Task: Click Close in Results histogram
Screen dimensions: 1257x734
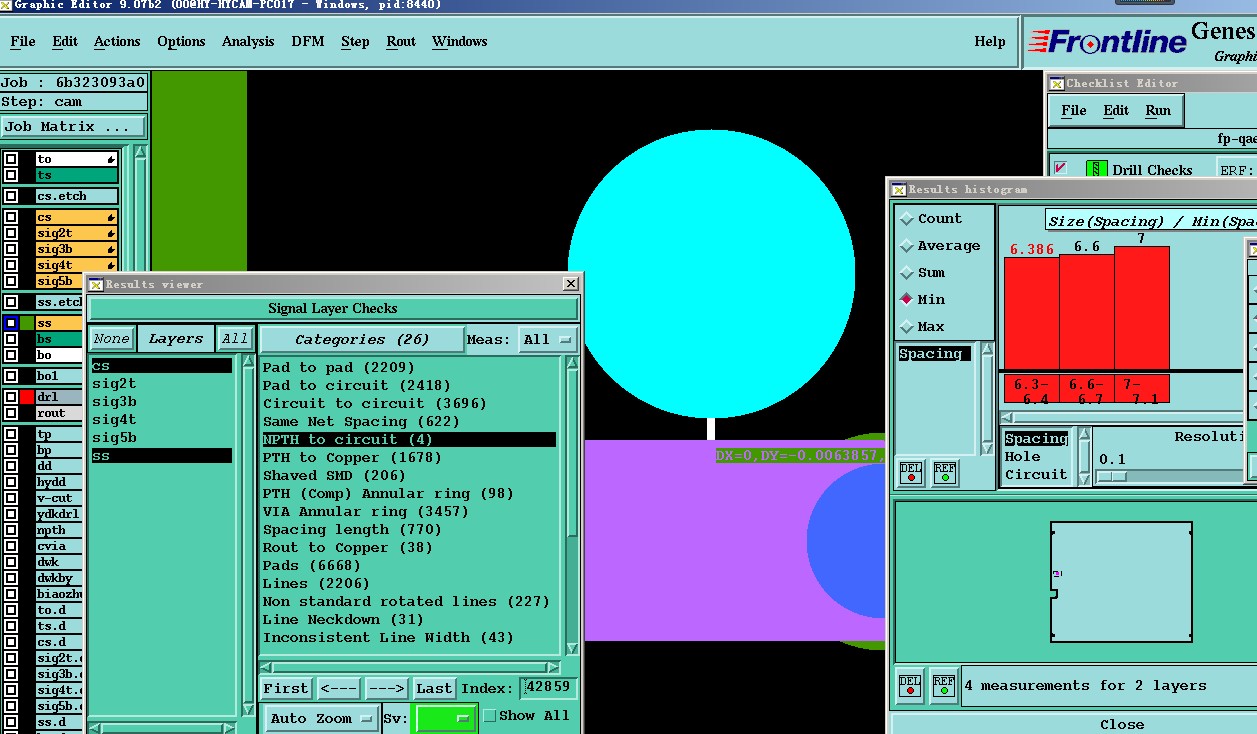Action: 1122,724
